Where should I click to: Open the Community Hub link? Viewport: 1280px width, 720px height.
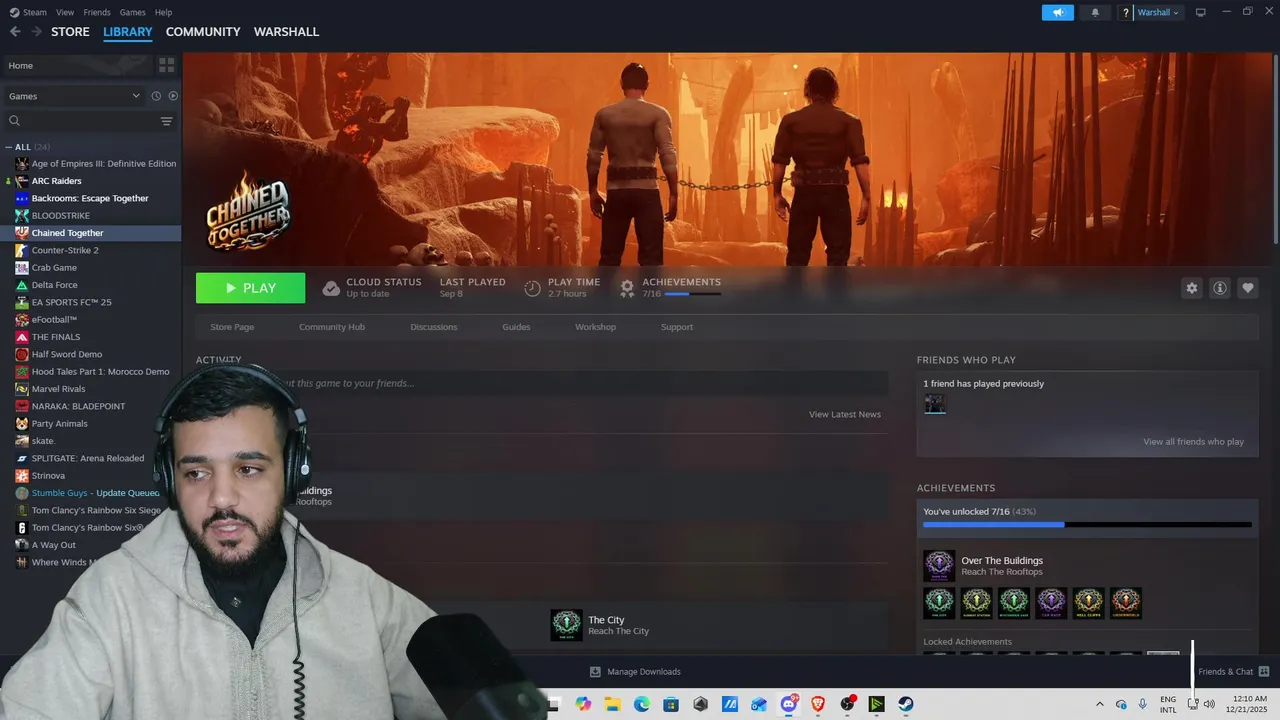click(332, 327)
